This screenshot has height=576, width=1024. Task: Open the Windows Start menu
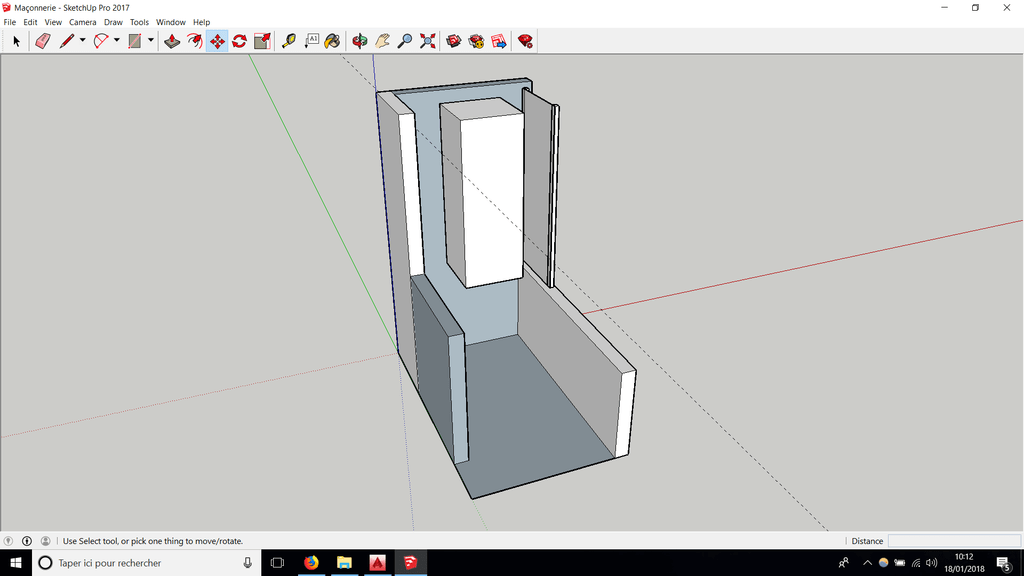[x=16, y=563]
